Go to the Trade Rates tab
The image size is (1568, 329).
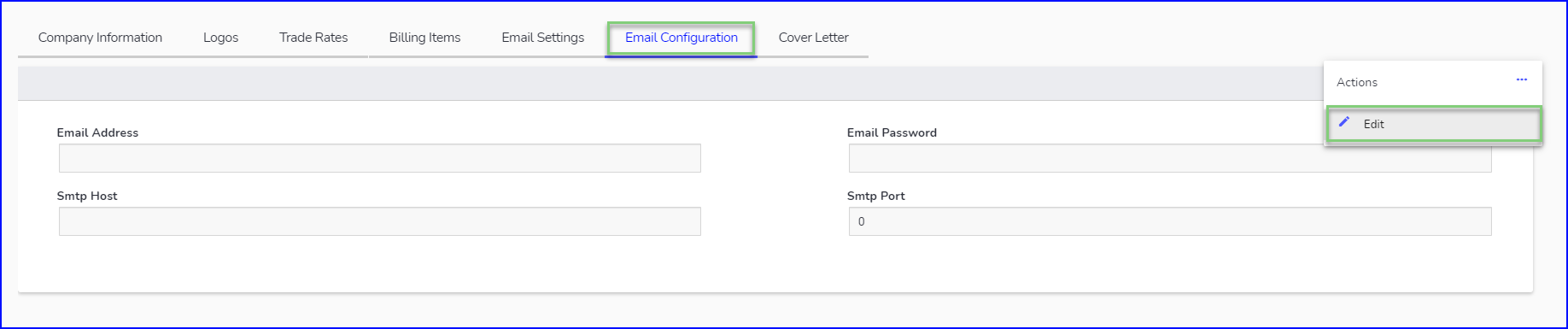313,38
